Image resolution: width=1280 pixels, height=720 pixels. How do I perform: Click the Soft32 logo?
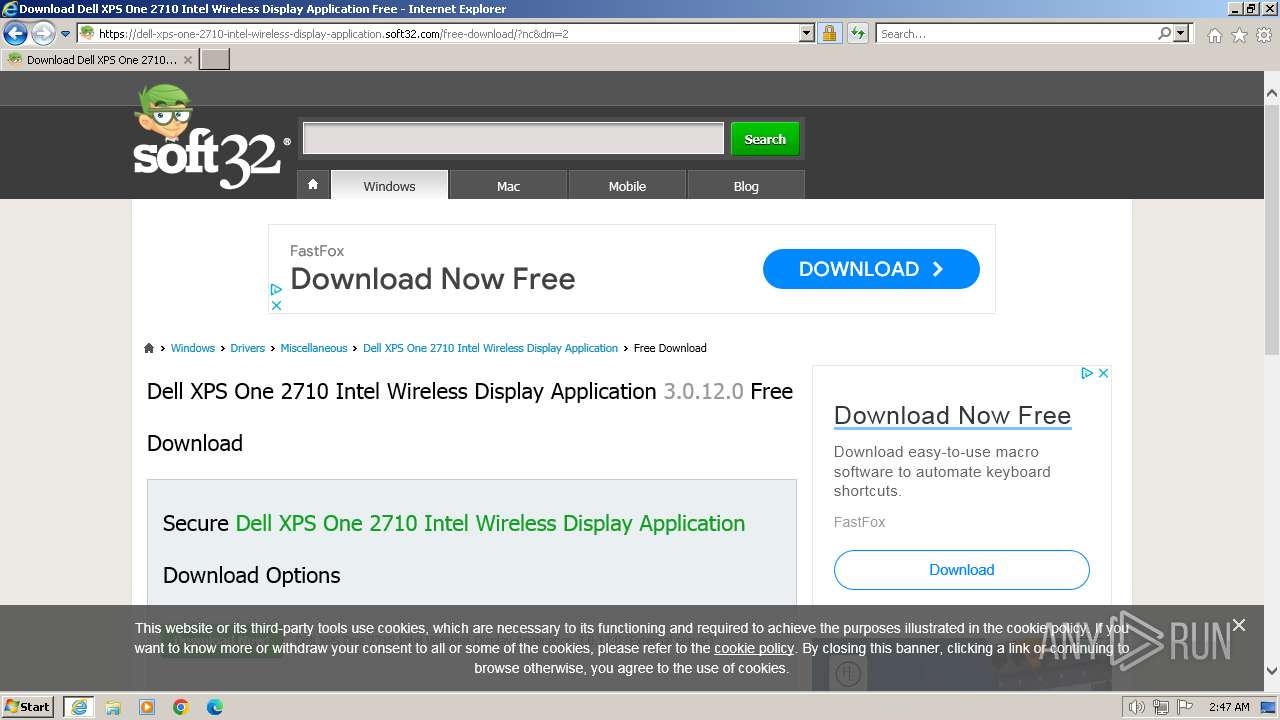(212, 138)
